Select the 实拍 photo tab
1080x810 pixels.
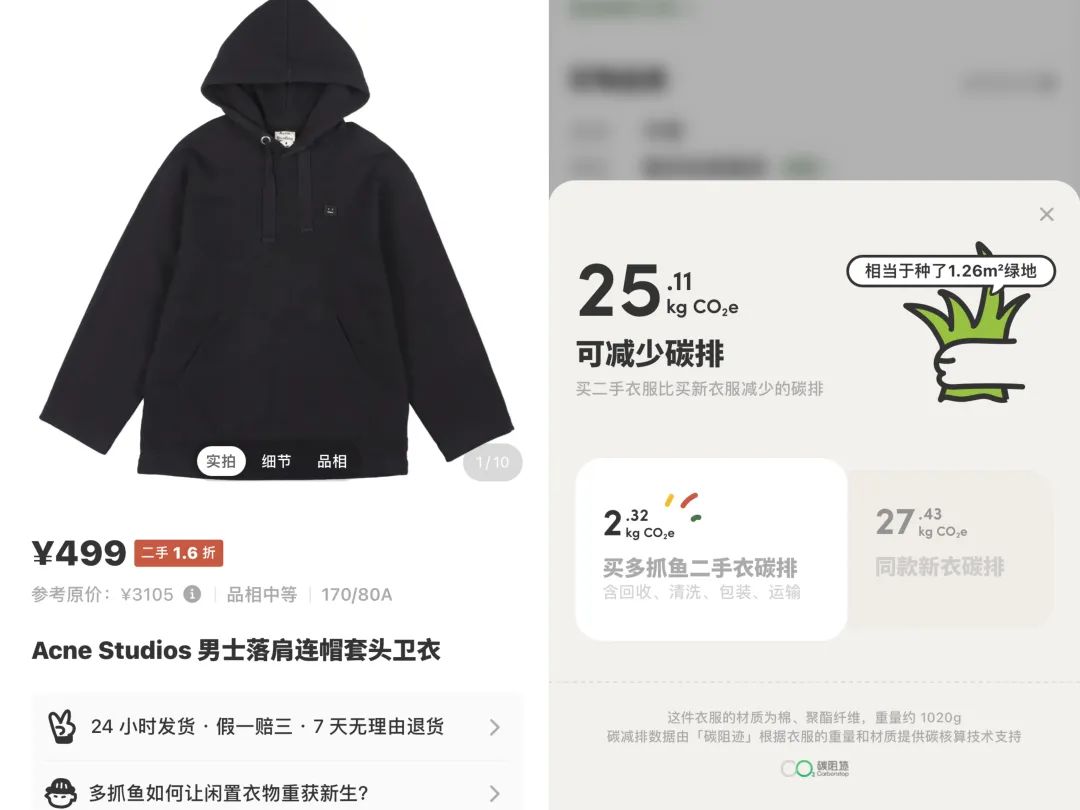pos(221,461)
